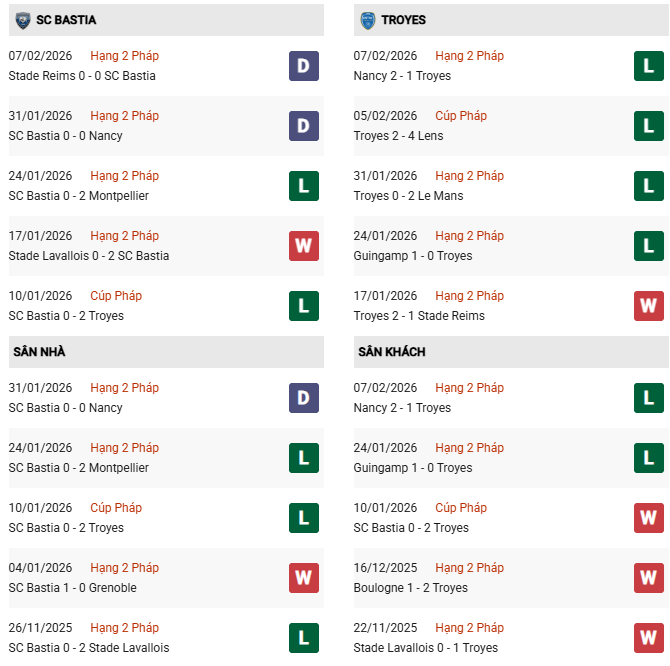Select W badge for SC Bastia 1-0 Grenoble
This screenshot has width=670, height=666.
click(303, 578)
